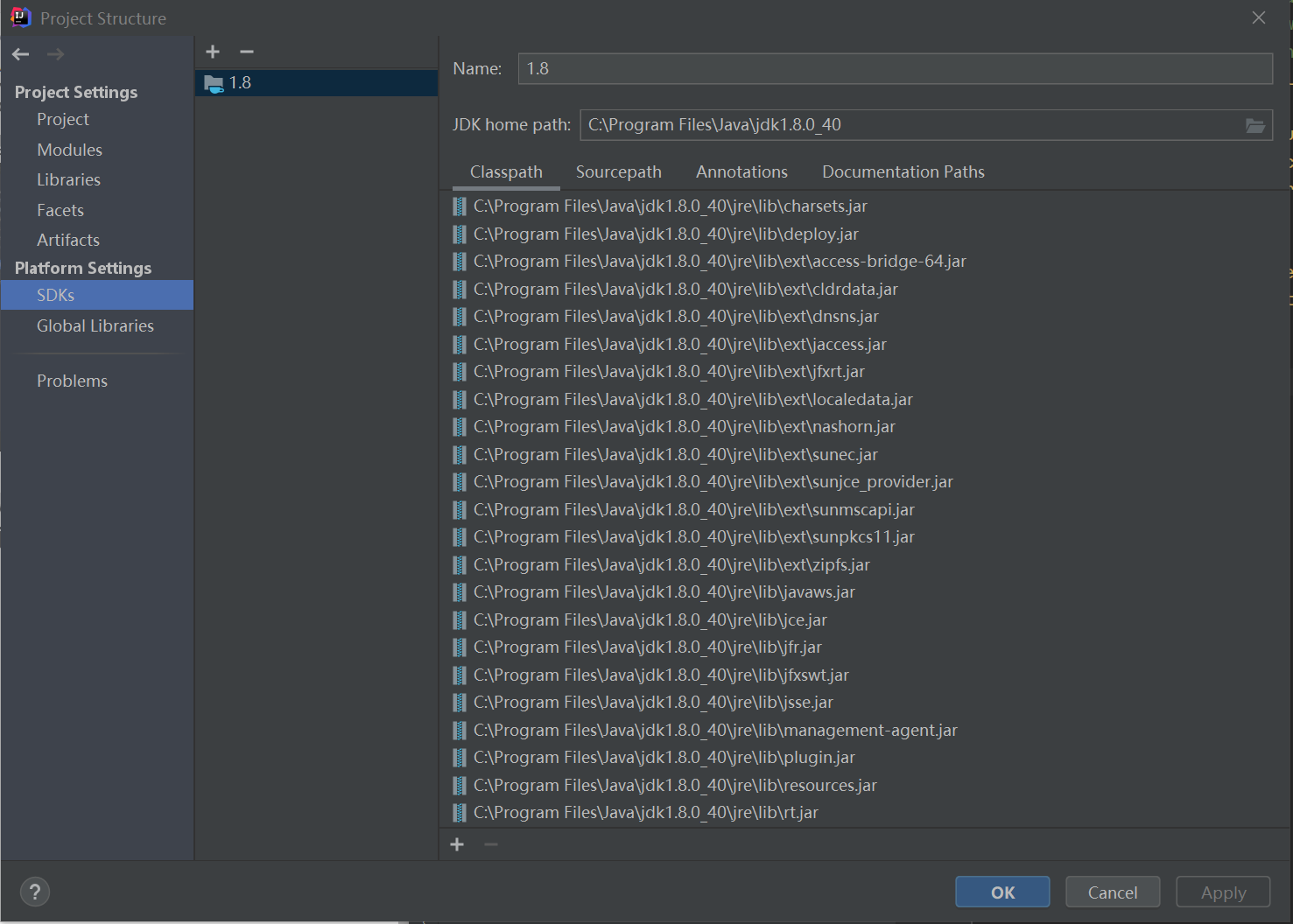1293x924 pixels.
Task: Open the JDK home path folder browser
Action: pyautogui.click(x=1255, y=125)
